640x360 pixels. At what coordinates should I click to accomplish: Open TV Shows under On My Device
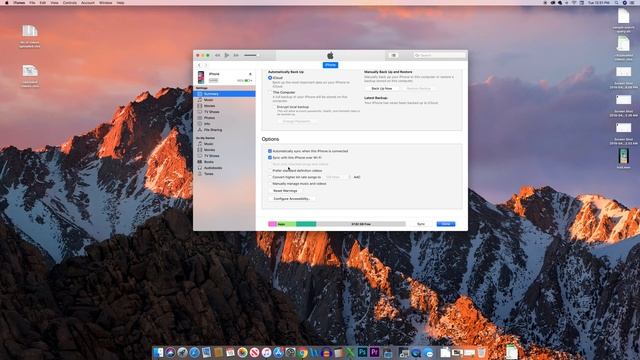point(224,156)
